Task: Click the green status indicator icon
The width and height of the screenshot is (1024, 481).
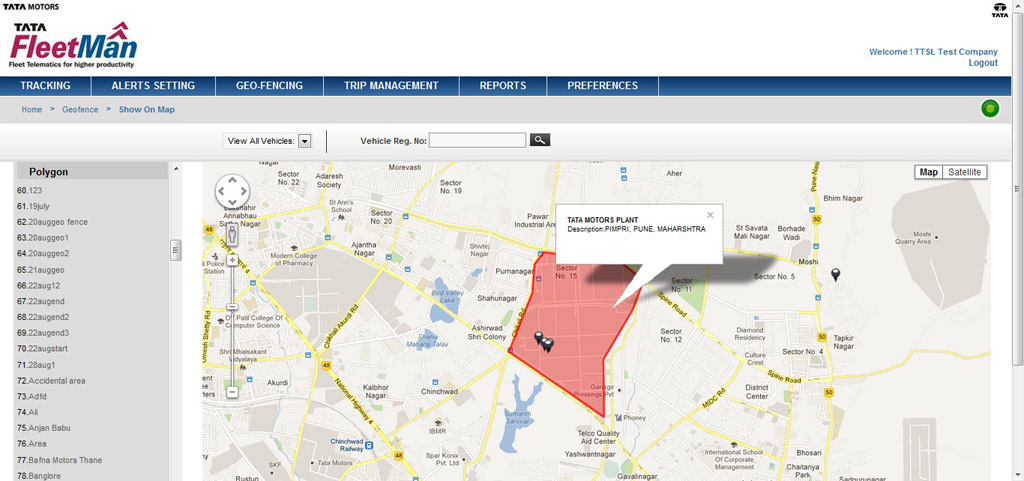Action: pyautogui.click(x=990, y=109)
